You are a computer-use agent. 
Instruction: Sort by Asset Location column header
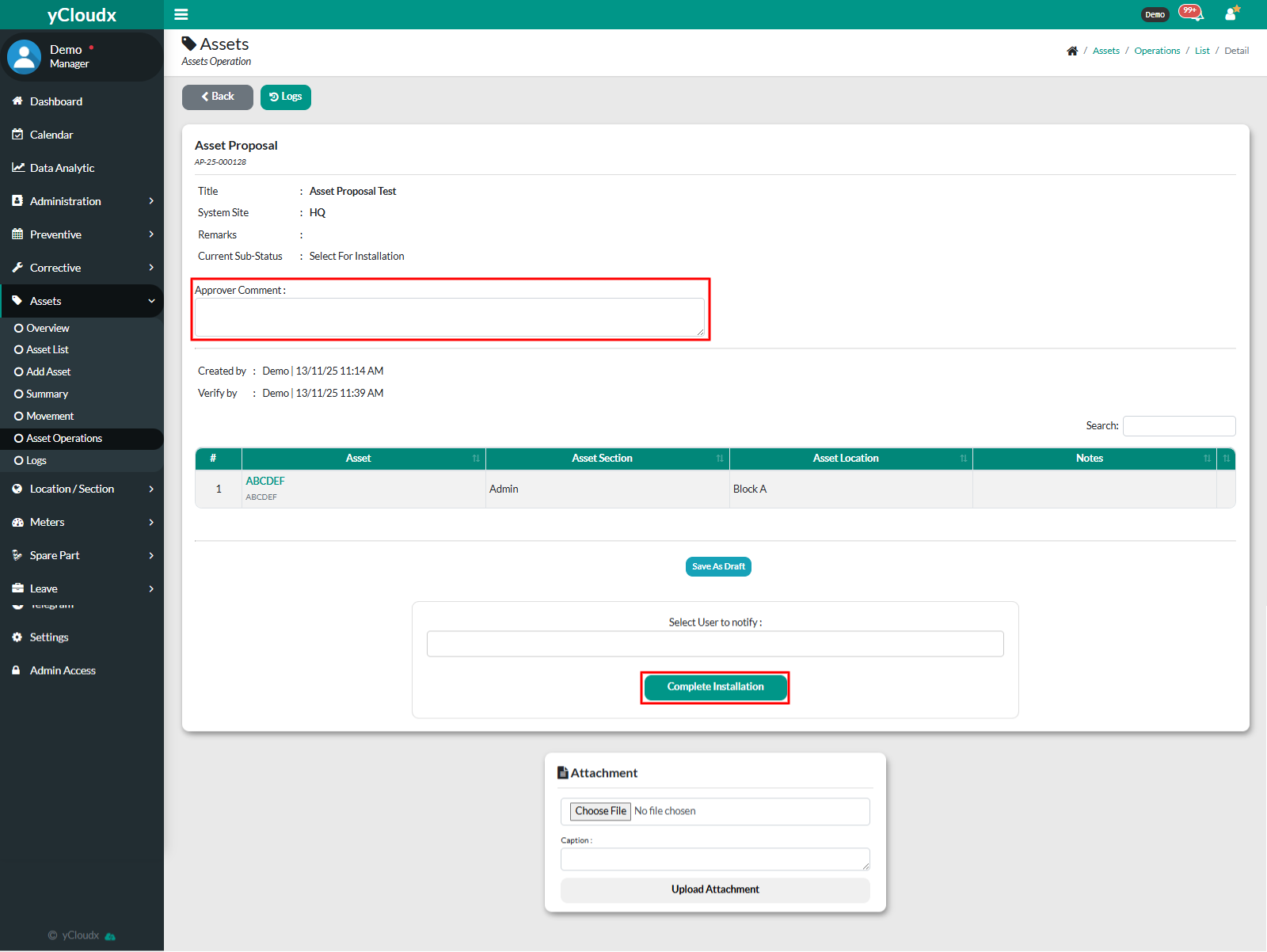(x=851, y=459)
